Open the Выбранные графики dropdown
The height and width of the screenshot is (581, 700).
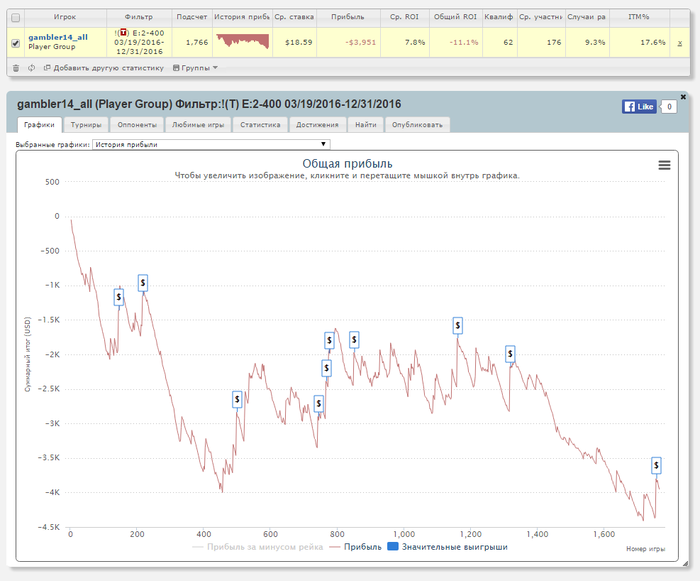(210, 144)
